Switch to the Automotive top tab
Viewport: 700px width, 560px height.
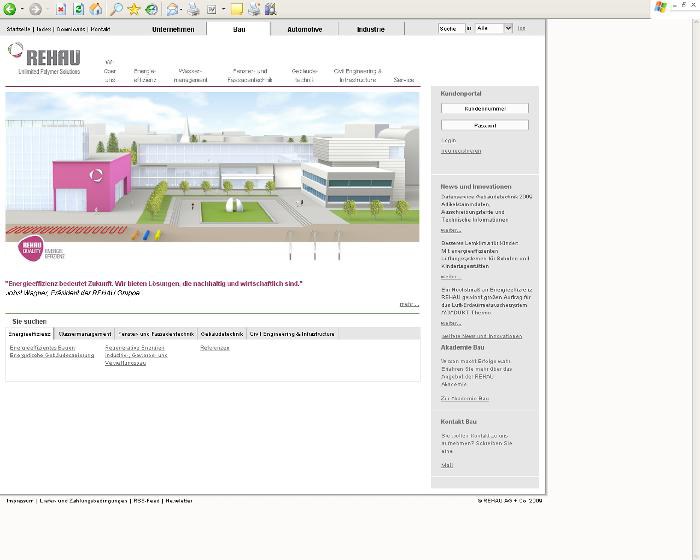305,29
